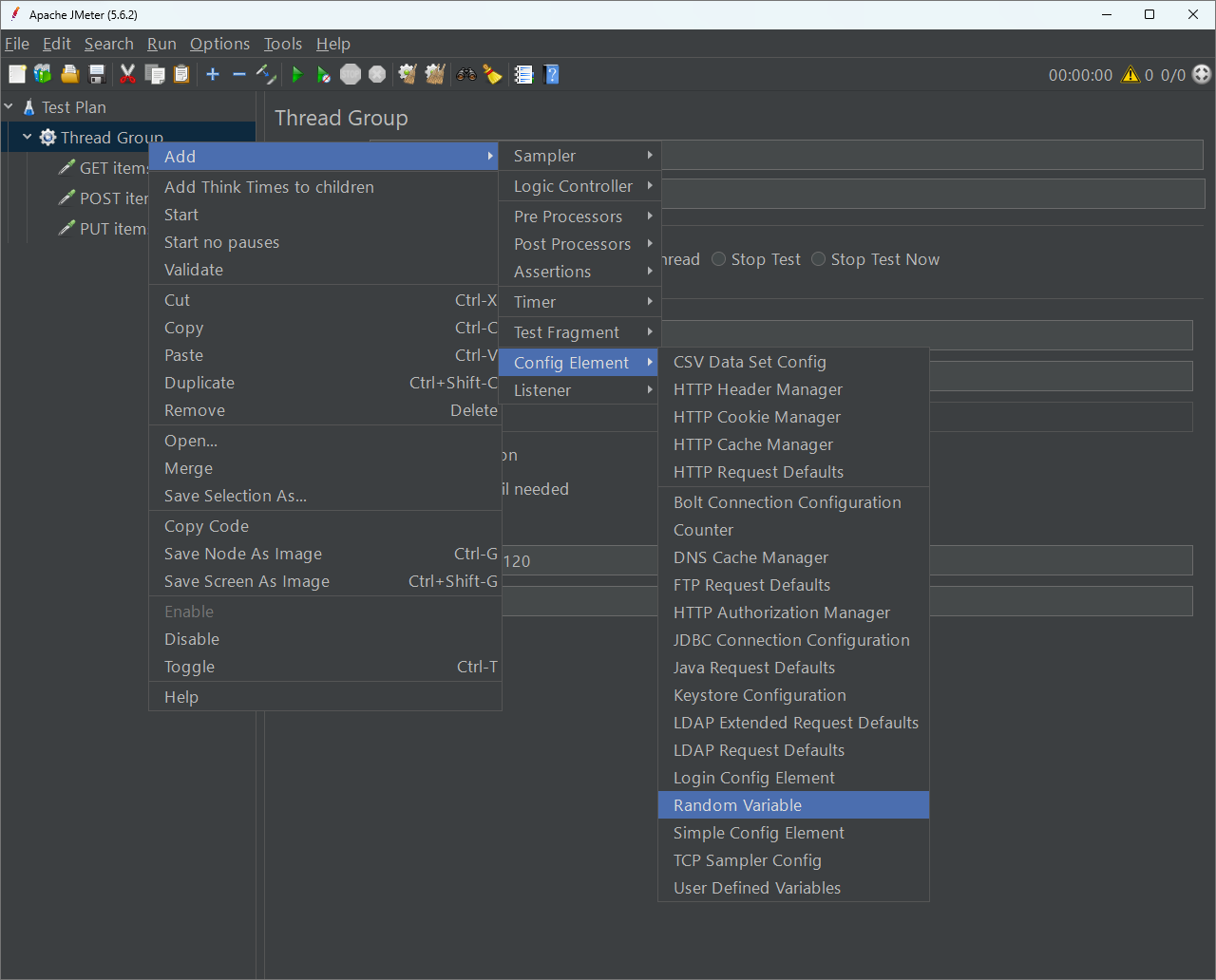Image resolution: width=1216 pixels, height=980 pixels.
Task: Select the Stop Test radio button
Action: (719, 259)
